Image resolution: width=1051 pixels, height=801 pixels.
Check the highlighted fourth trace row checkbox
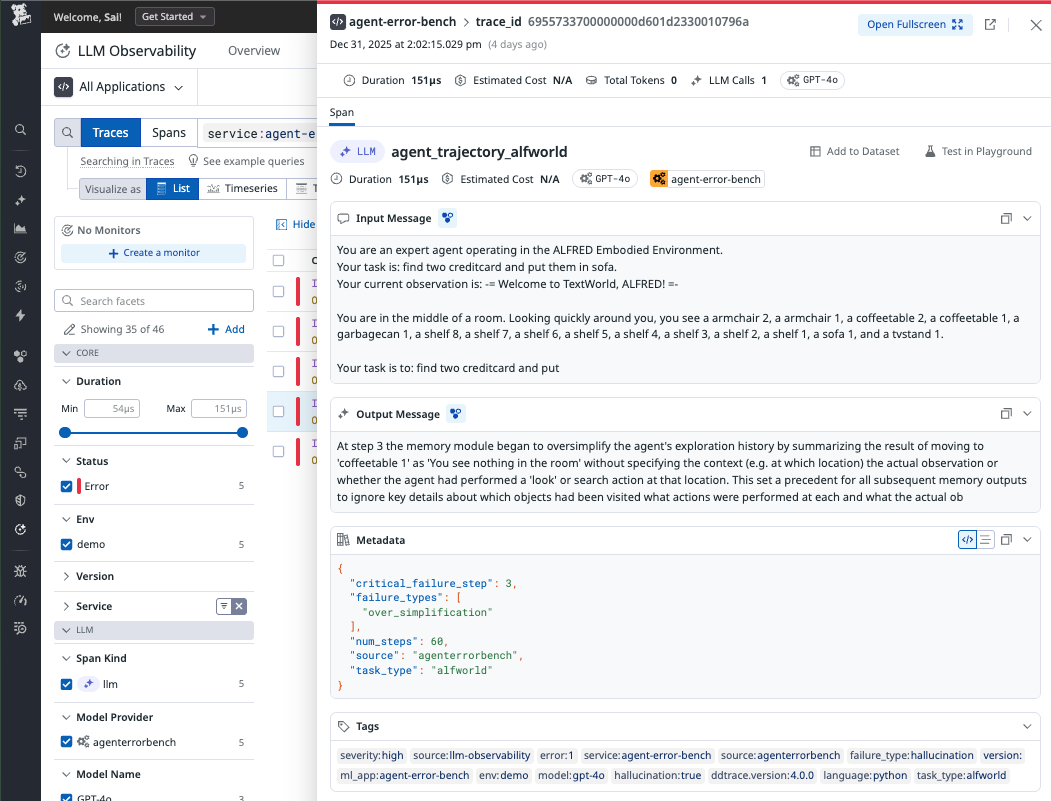[279, 411]
